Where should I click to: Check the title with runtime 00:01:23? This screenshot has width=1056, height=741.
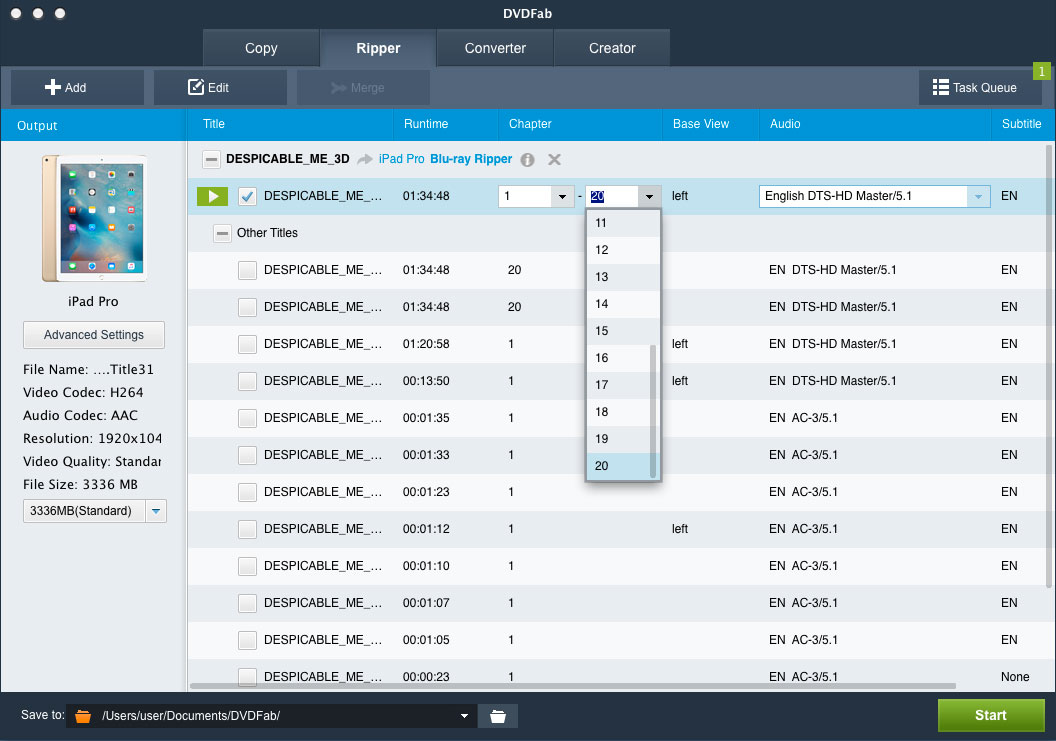click(x=247, y=492)
